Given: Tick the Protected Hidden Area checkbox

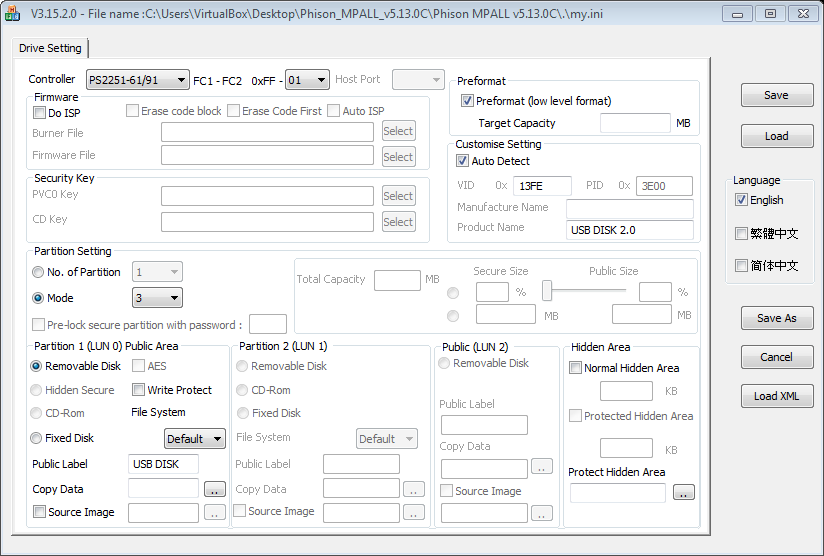Looking at the screenshot, I should (575, 416).
